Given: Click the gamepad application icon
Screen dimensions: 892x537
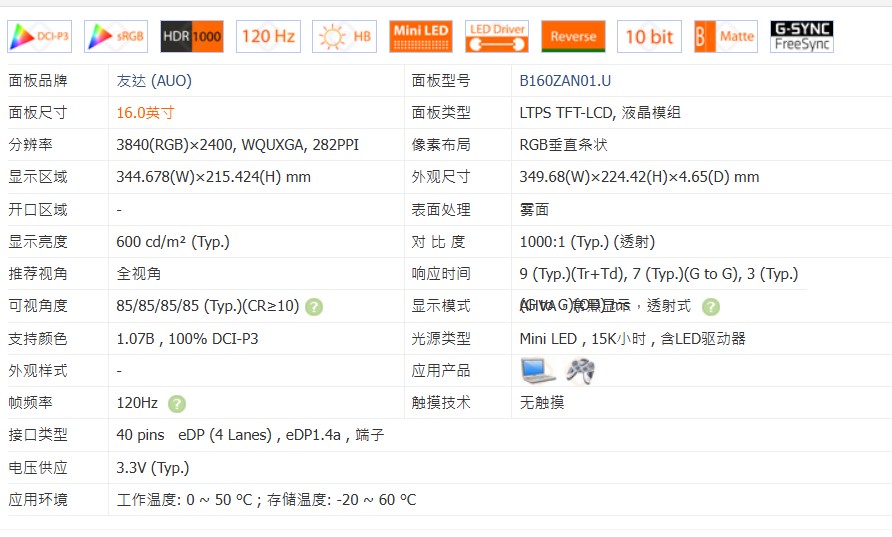Looking at the screenshot, I should pos(580,371).
